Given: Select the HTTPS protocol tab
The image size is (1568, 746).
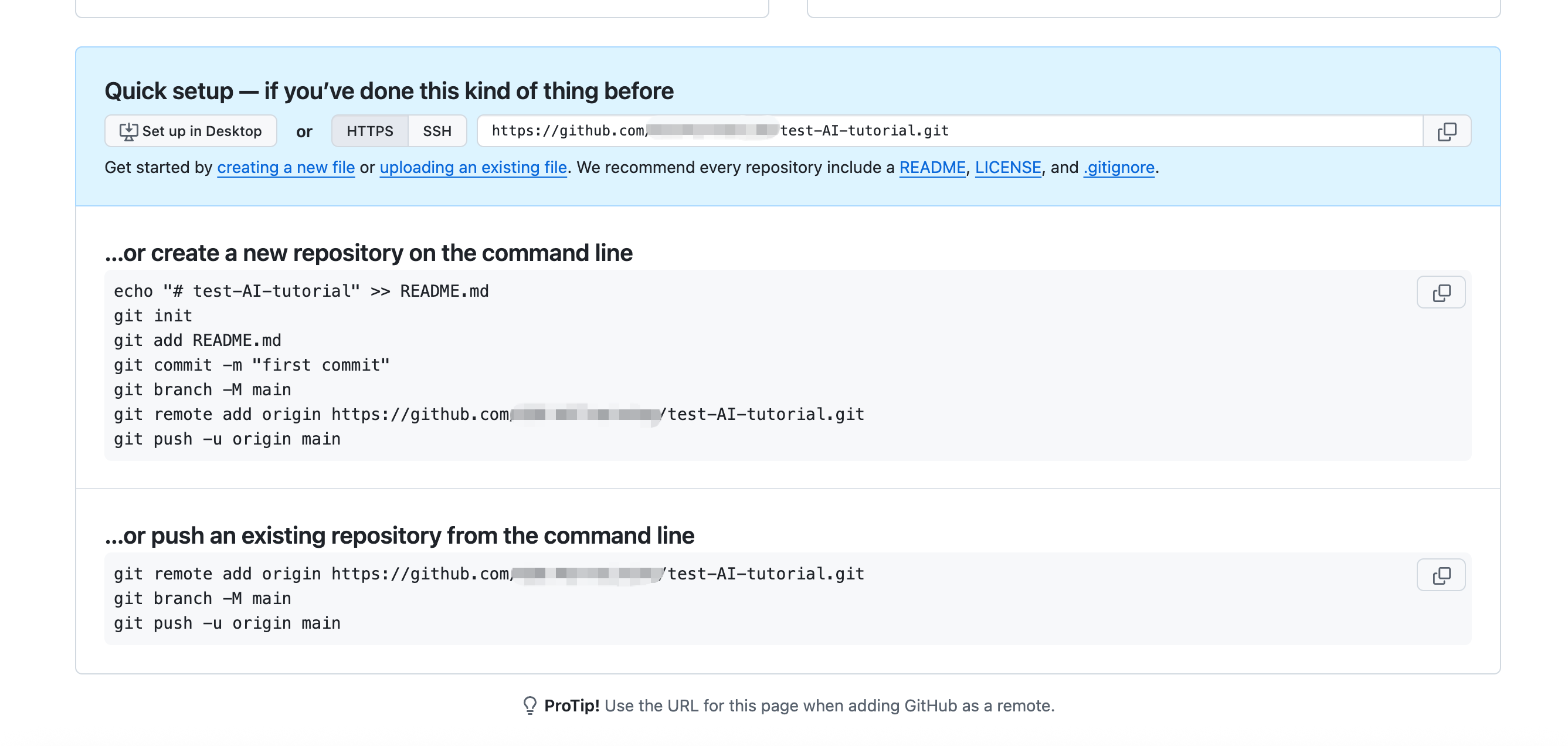Looking at the screenshot, I should pyautogui.click(x=369, y=131).
